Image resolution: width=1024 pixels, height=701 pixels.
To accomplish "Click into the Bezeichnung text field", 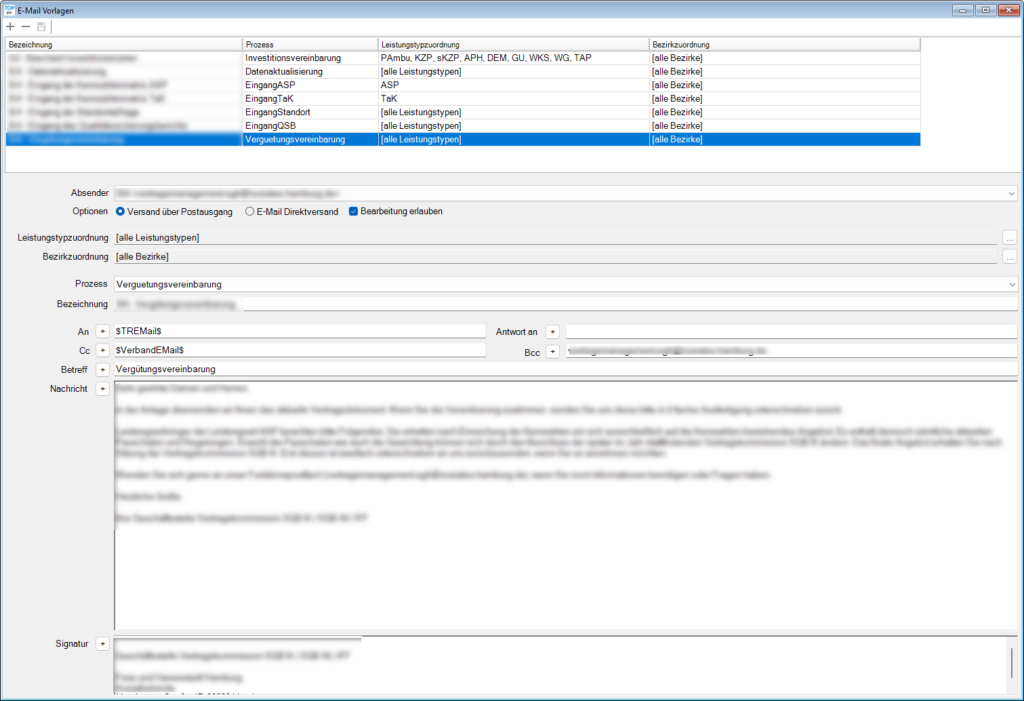I will tap(566, 304).
